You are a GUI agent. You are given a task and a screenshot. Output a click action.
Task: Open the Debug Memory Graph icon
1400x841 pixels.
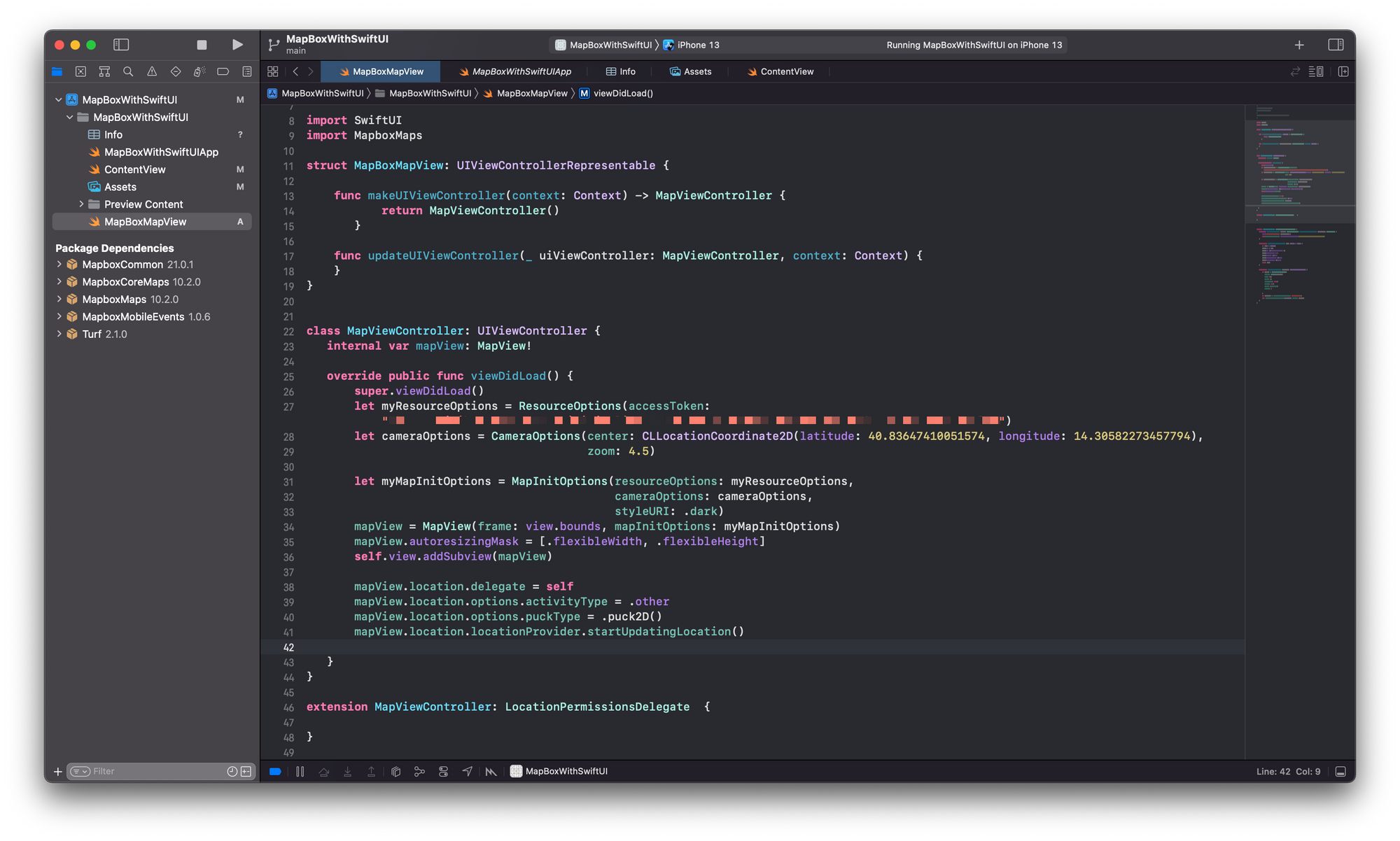(x=419, y=771)
